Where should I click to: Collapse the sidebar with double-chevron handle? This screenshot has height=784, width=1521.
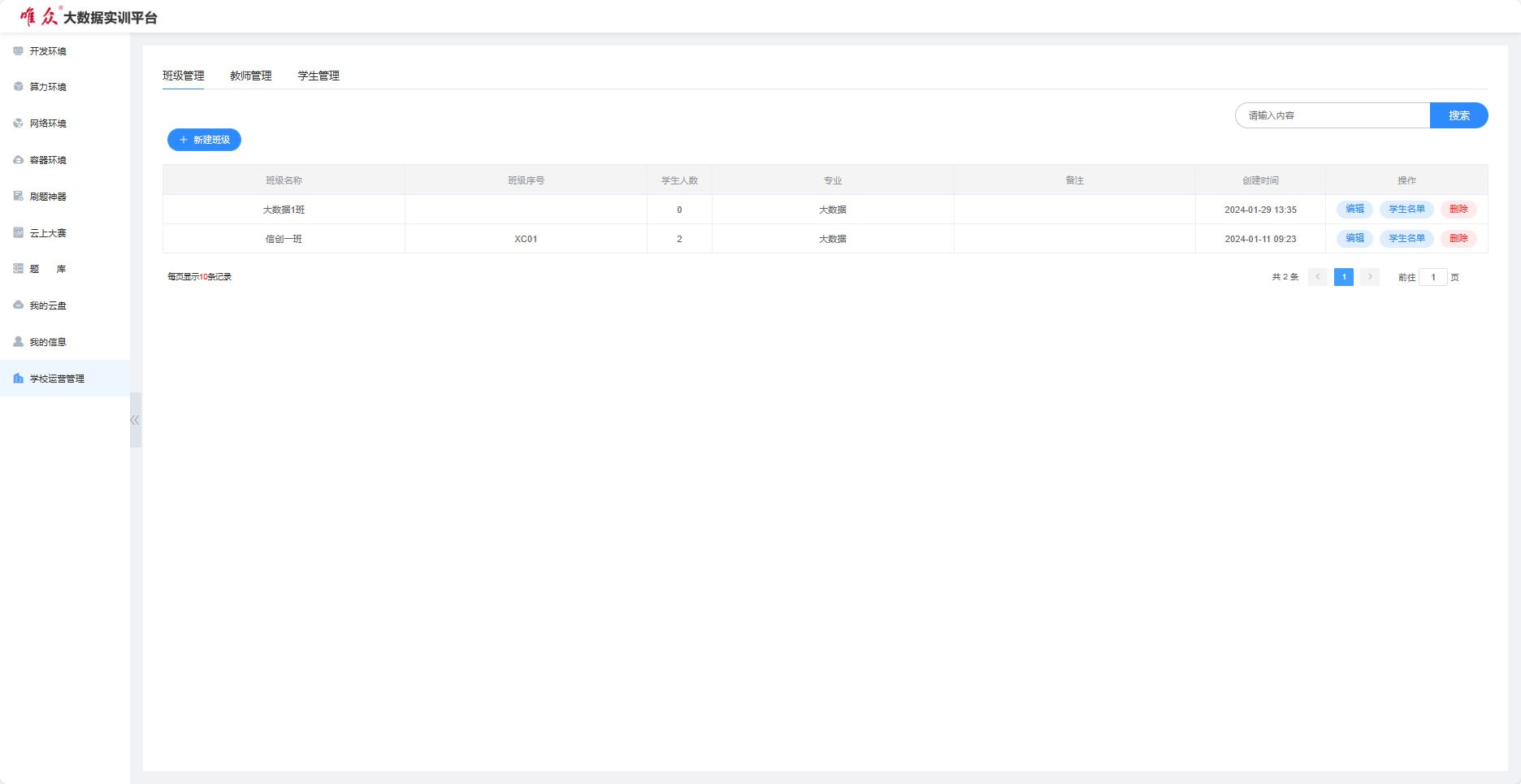[x=135, y=420]
